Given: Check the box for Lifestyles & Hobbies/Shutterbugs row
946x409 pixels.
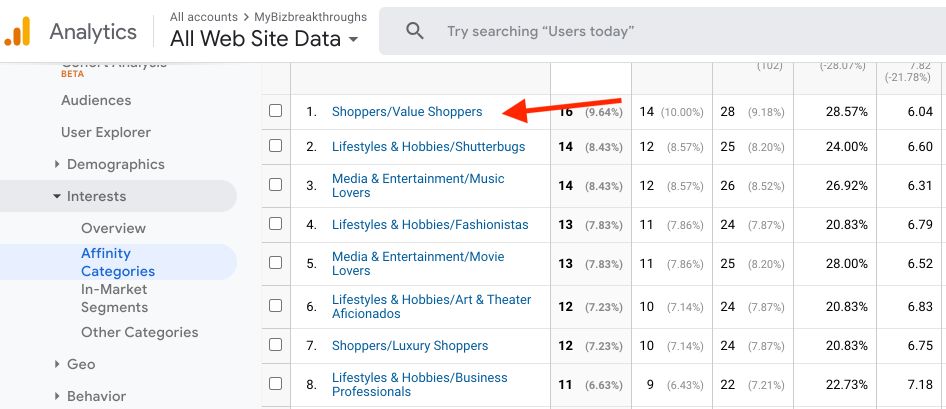Looking at the screenshot, I should click(275, 146).
